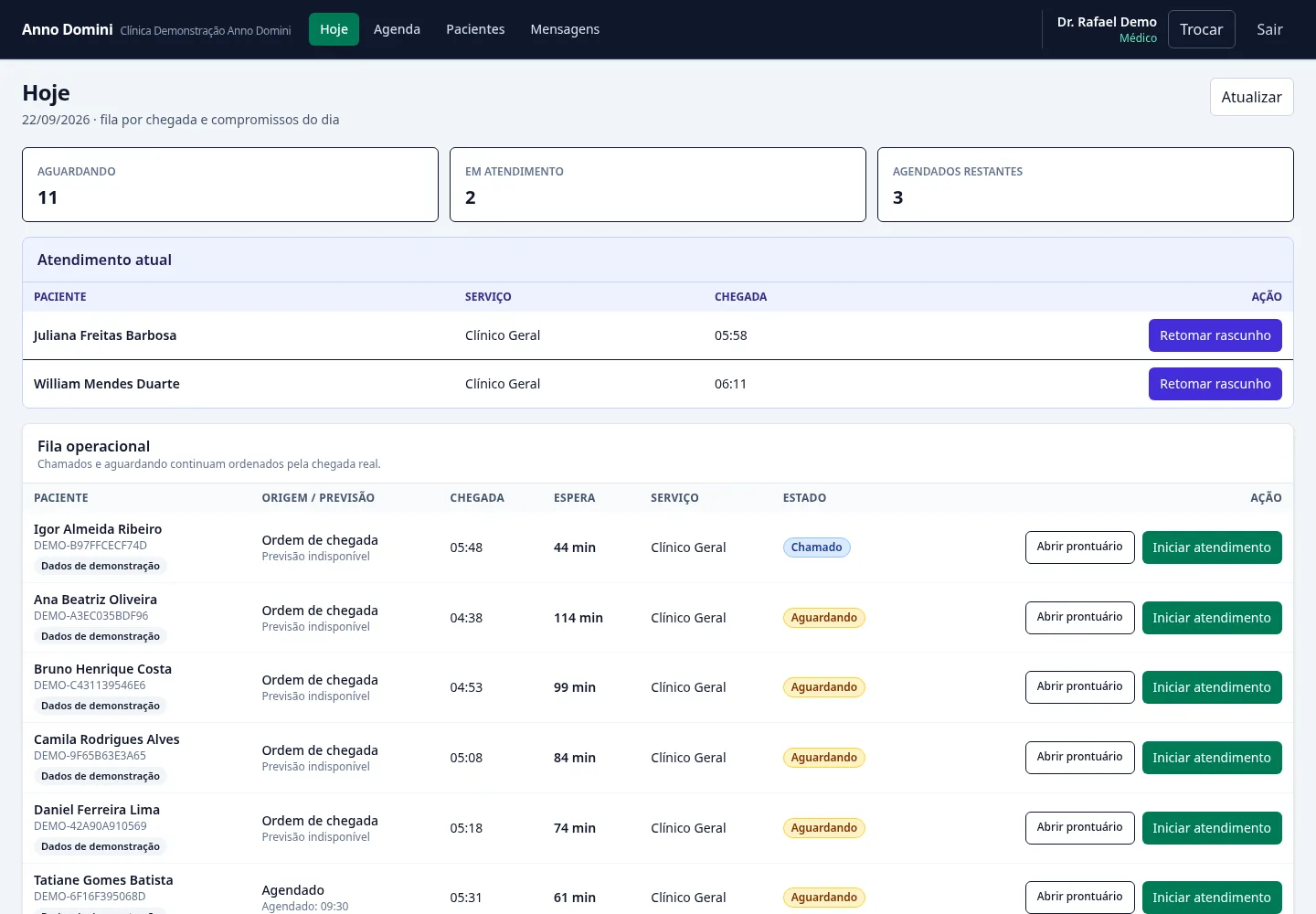Refresh the queue with Atualizar
Image resolution: width=1316 pixels, height=914 pixels.
coord(1251,97)
